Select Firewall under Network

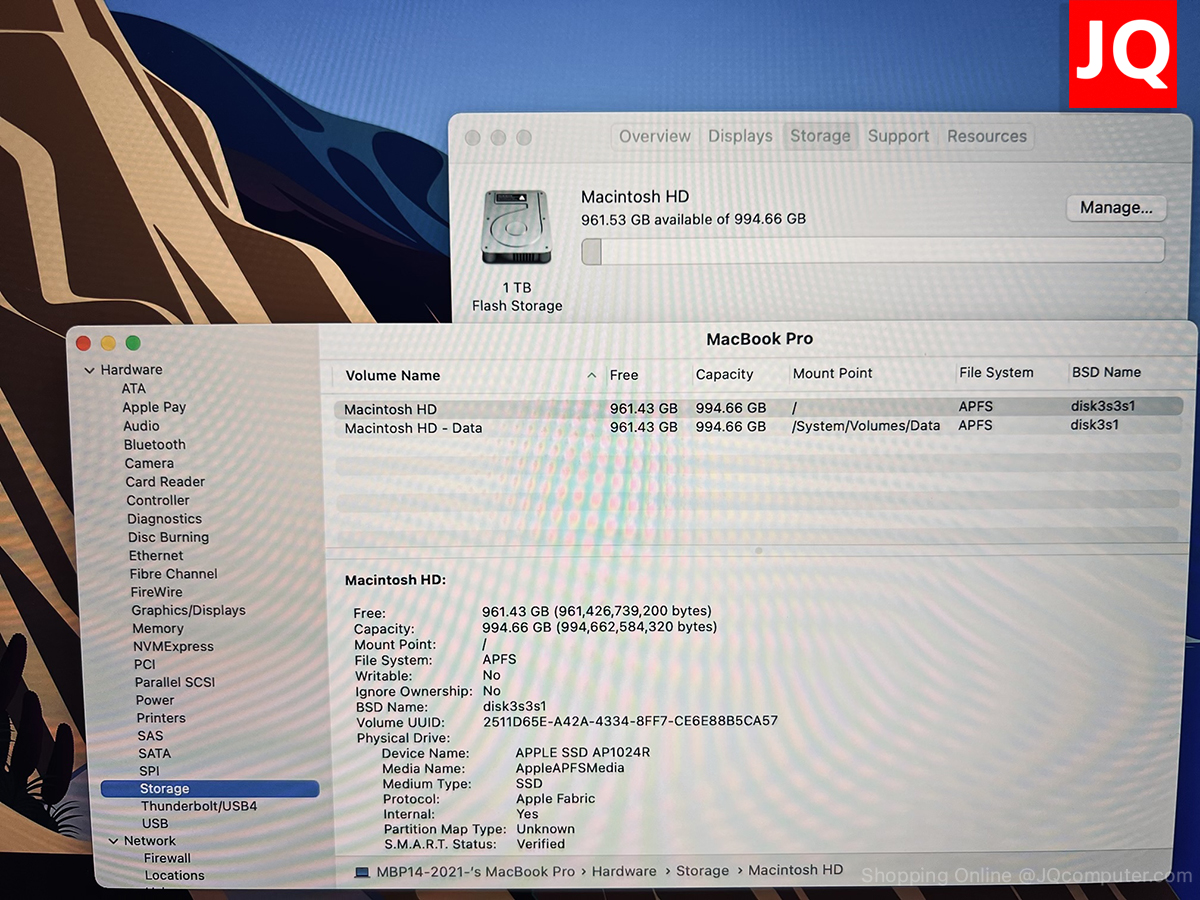[167, 858]
